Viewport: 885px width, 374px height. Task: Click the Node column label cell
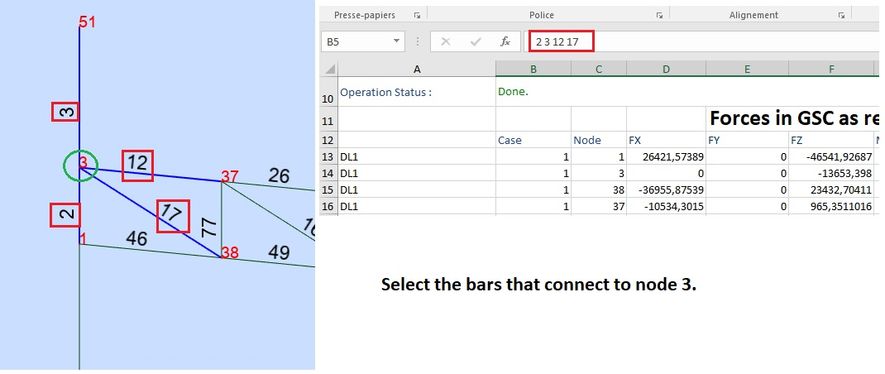[x=599, y=140]
